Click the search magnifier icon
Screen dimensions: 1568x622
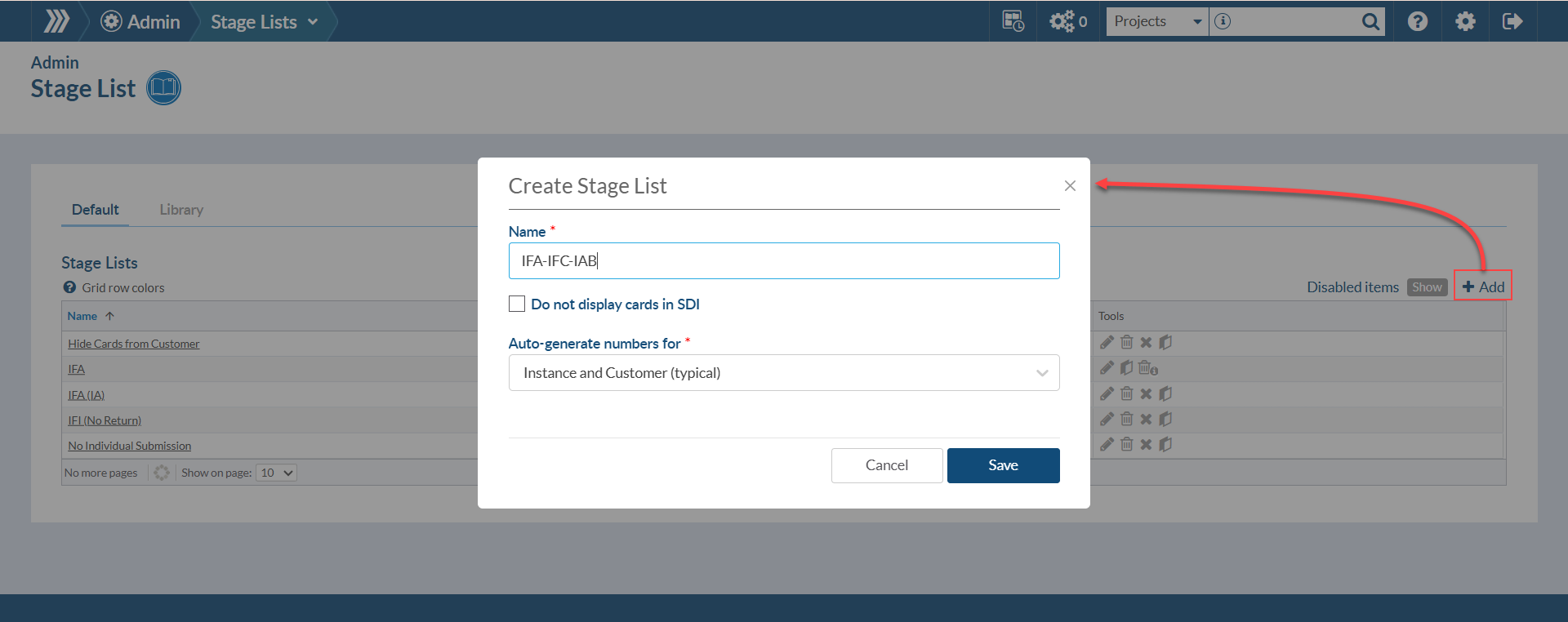pyautogui.click(x=1370, y=21)
